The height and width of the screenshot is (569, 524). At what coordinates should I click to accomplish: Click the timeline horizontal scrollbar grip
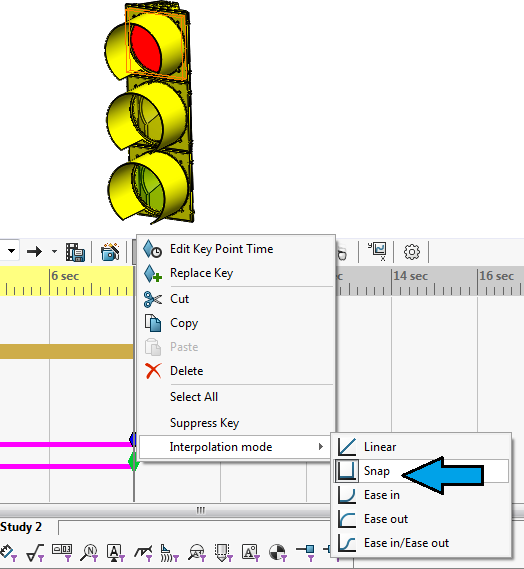[201, 510]
